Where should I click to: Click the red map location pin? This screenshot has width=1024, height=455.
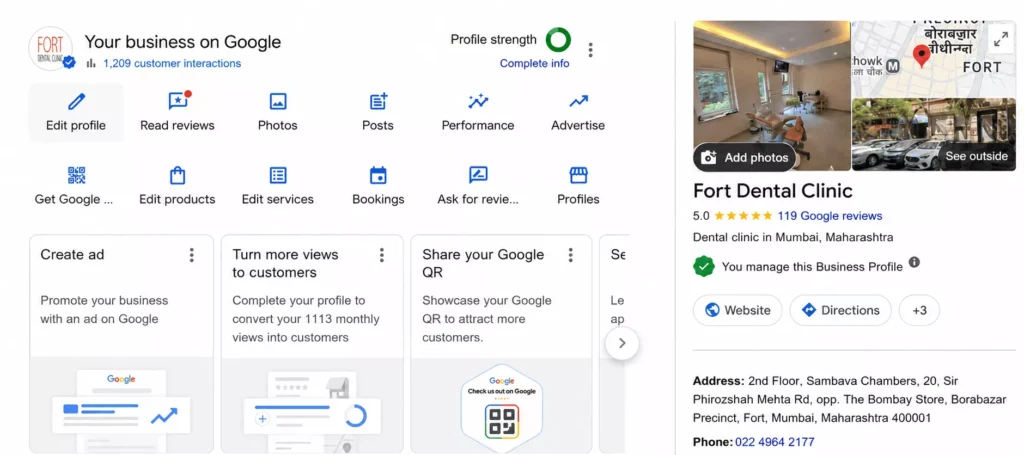[x=921, y=56]
